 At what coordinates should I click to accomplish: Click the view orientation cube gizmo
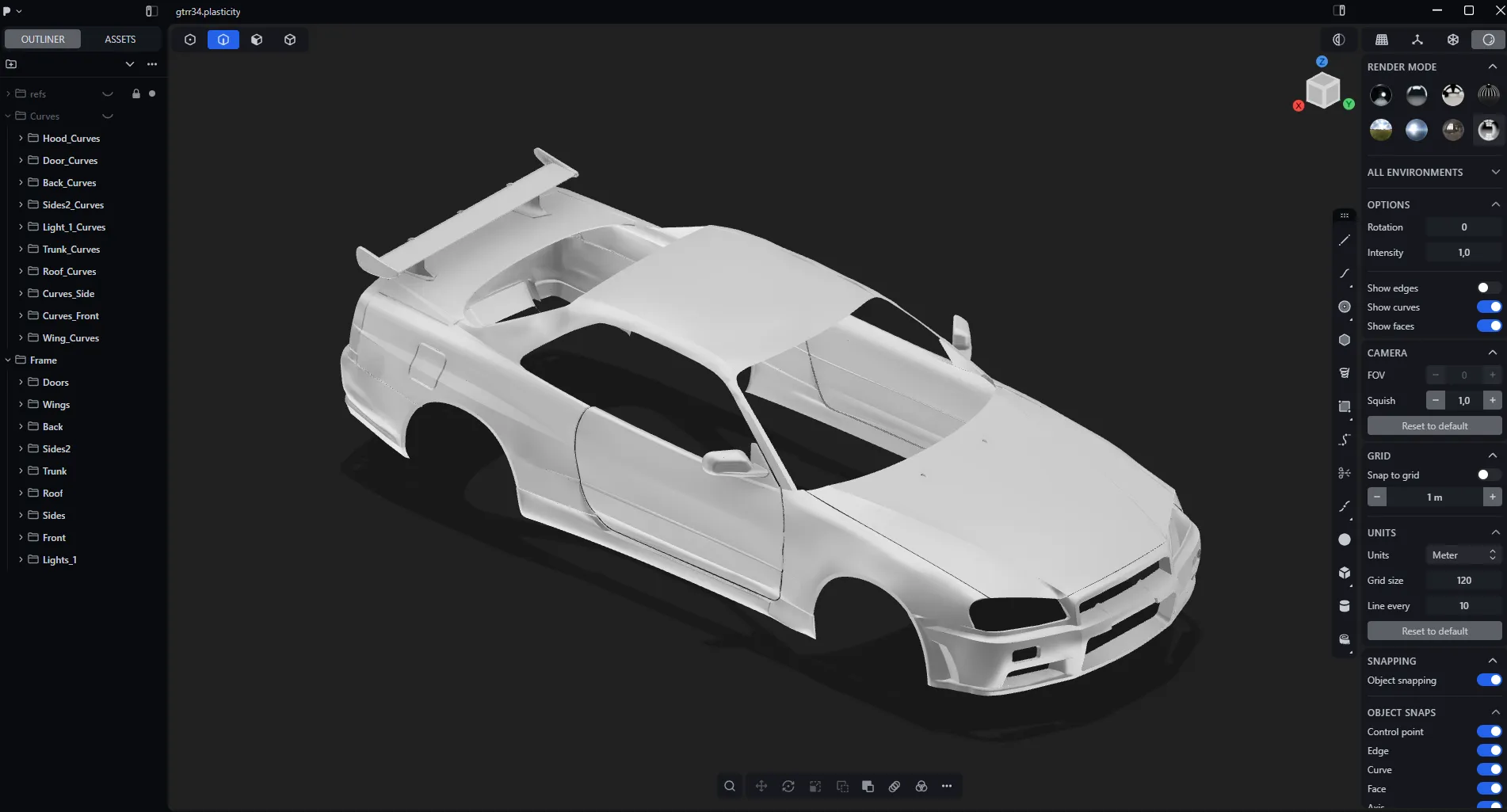(x=1323, y=90)
